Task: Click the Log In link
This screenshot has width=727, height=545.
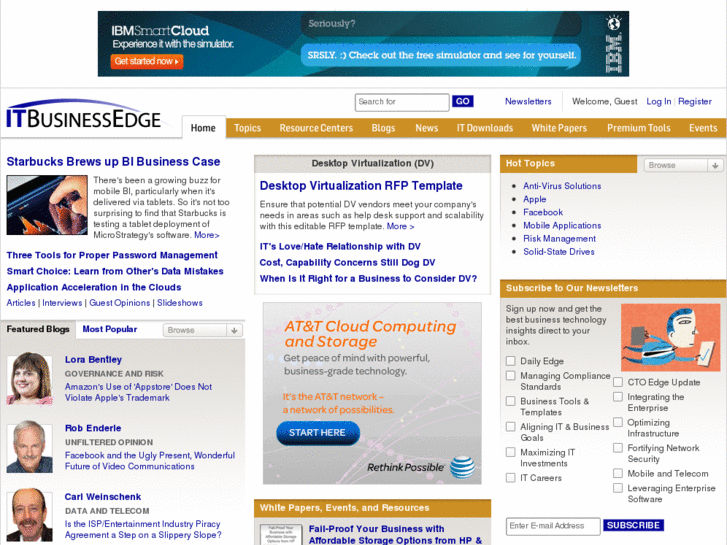Action: 659,101
